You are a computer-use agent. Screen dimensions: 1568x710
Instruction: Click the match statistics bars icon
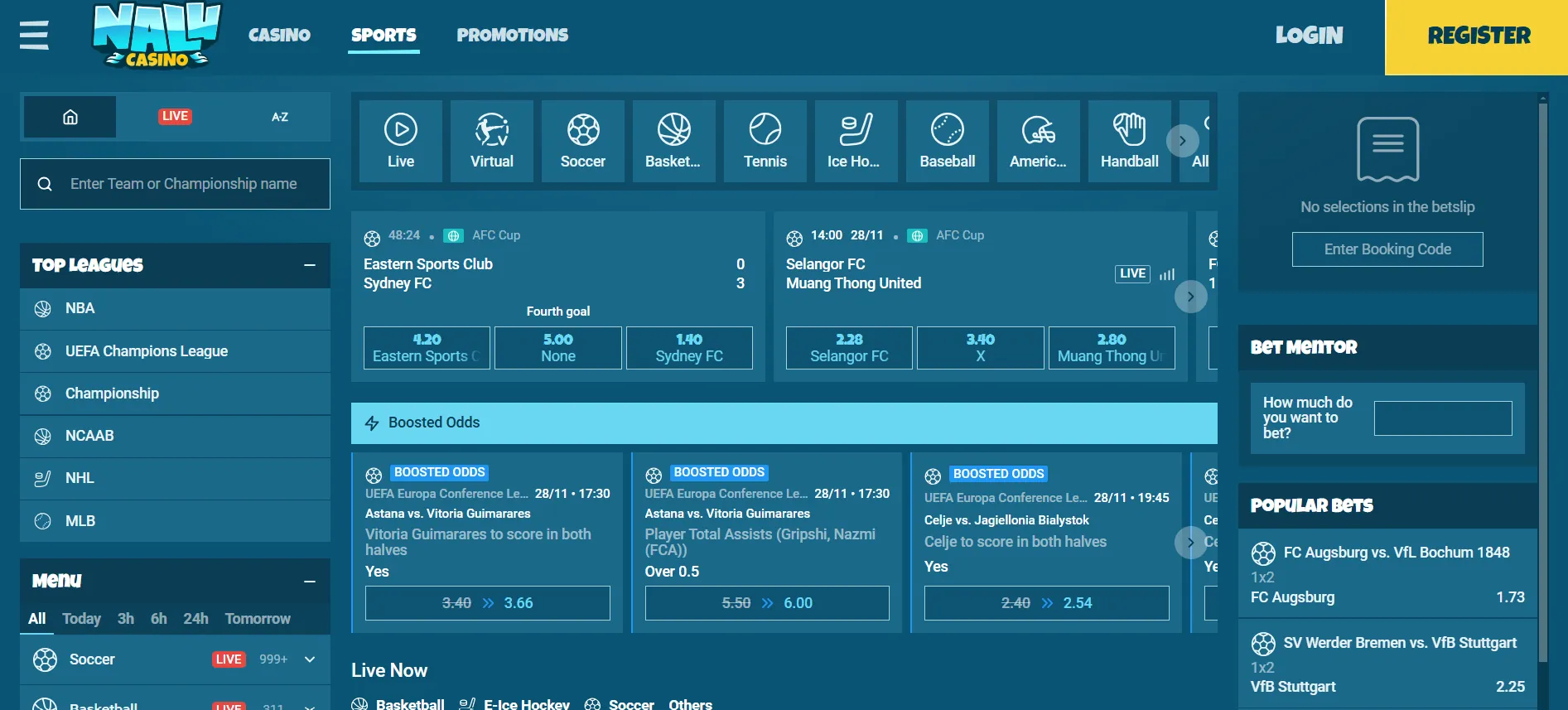click(x=1167, y=274)
